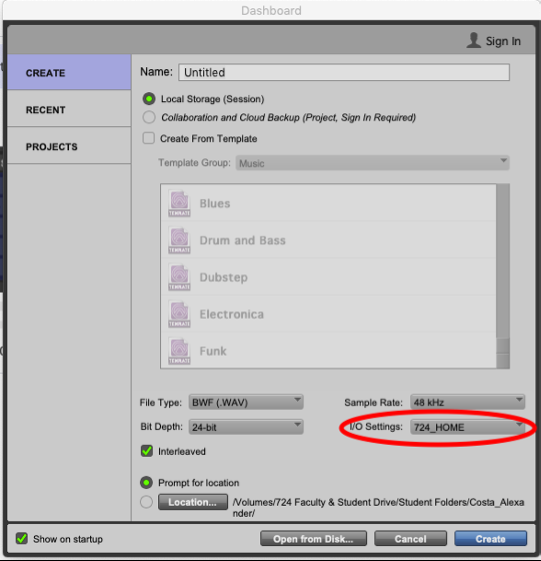Select the Drum and Bass template icon
Viewport: 541px width, 561px height.
179,240
